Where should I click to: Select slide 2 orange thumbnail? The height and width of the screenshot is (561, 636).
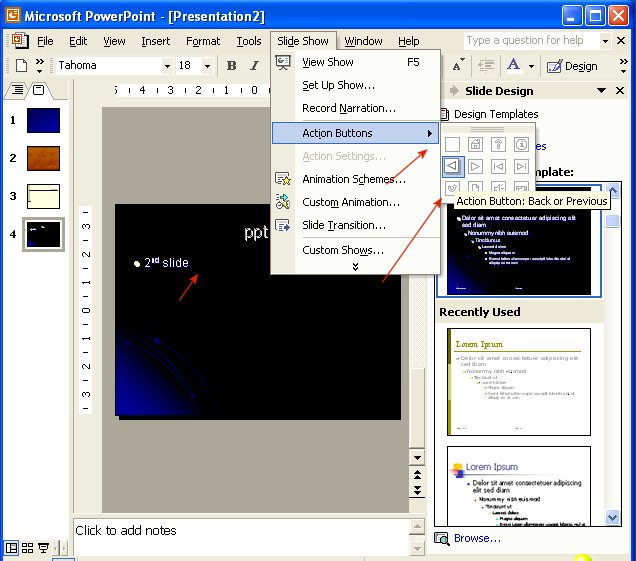pyautogui.click(x=43, y=158)
